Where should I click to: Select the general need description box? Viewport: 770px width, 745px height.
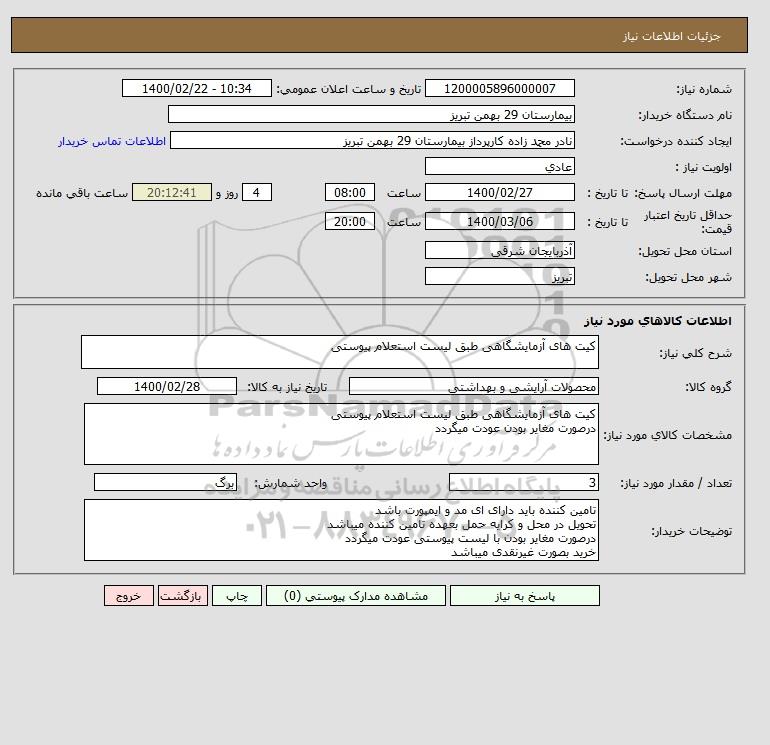click(340, 352)
